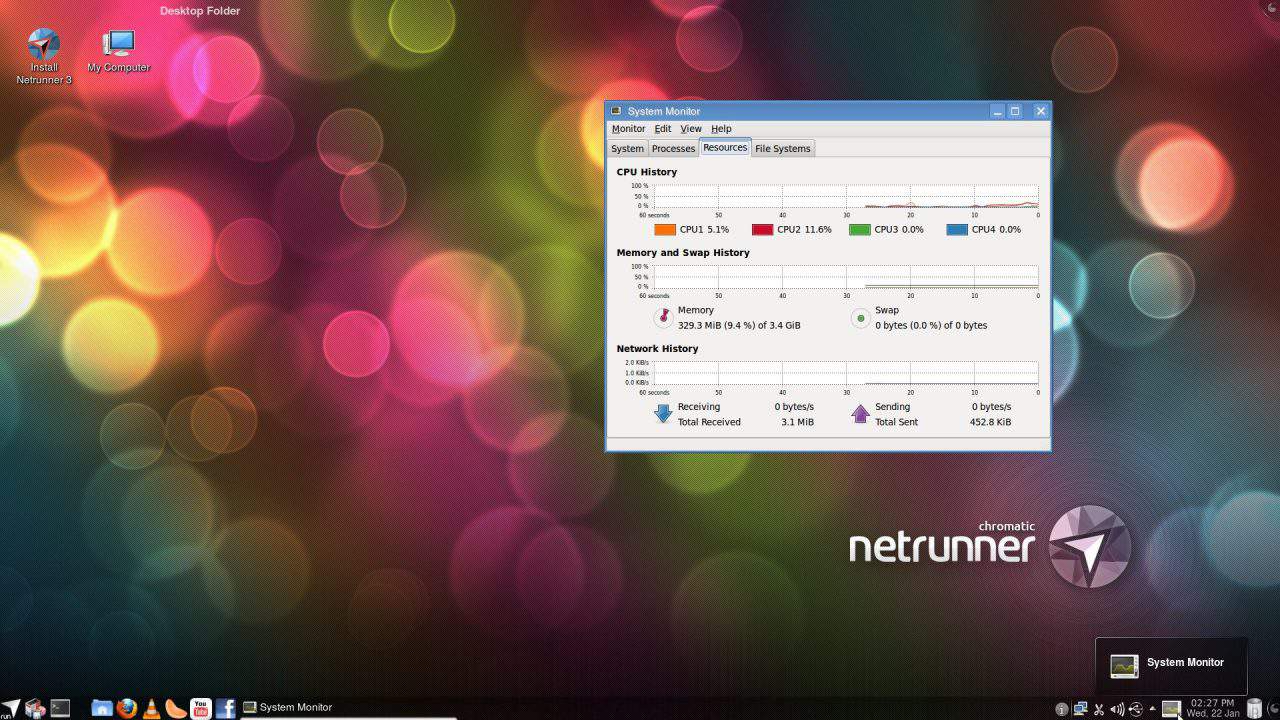Viewport: 1280px width, 720px height.
Task: Open the file manager folder icon
Action: (x=101, y=707)
